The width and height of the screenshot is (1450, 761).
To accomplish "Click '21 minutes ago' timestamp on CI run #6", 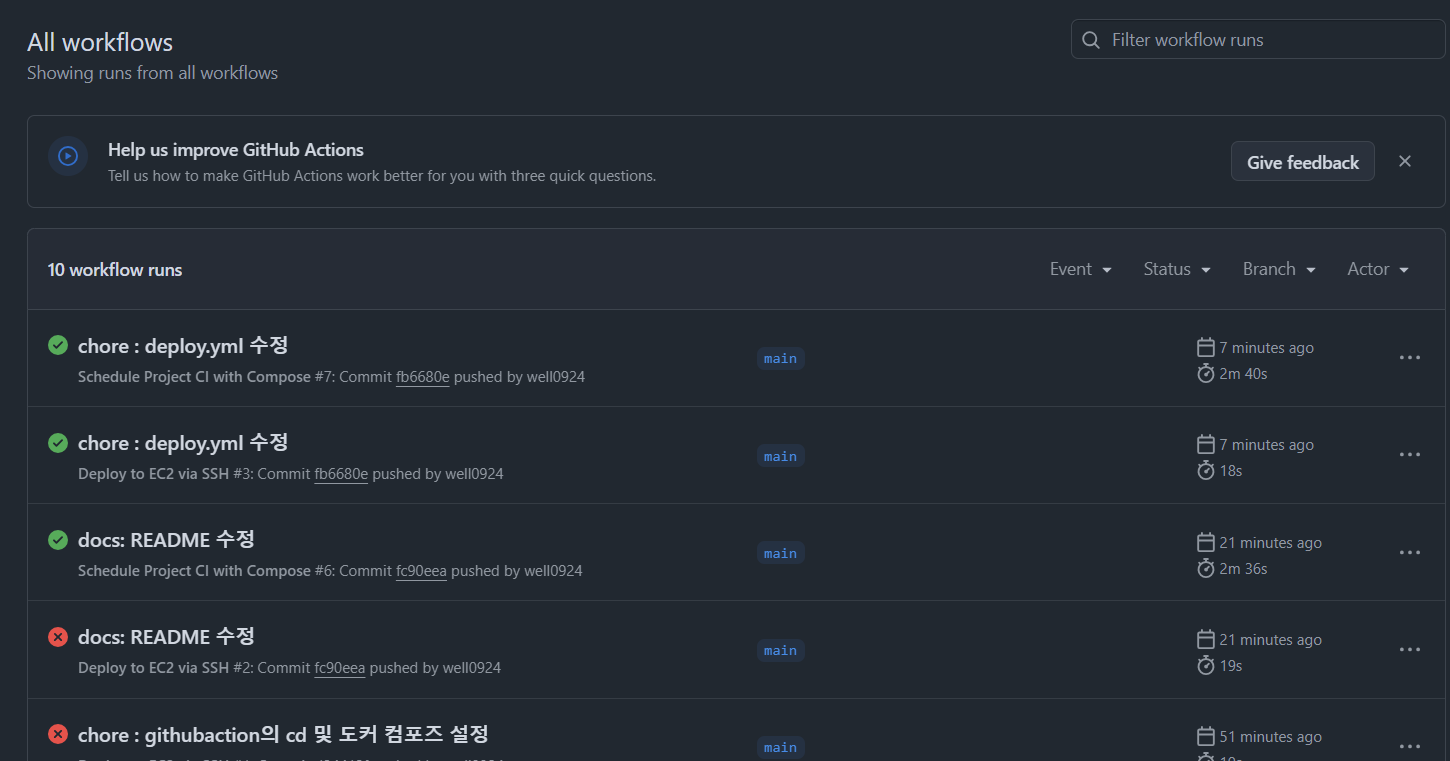I will point(1271,543).
